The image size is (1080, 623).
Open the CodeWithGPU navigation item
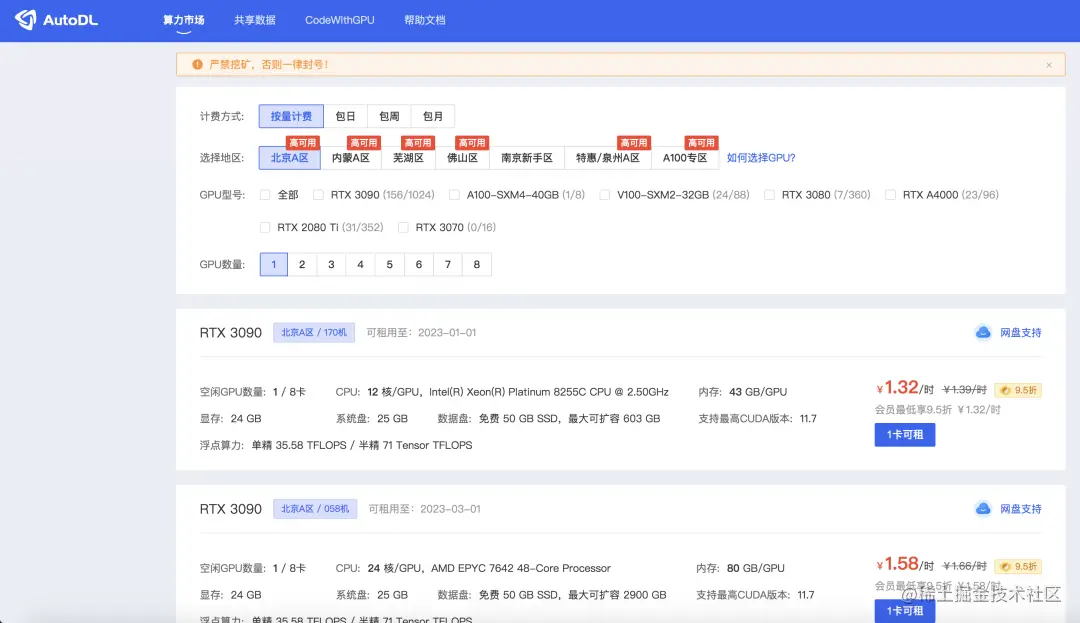pyautogui.click(x=340, y=19)
